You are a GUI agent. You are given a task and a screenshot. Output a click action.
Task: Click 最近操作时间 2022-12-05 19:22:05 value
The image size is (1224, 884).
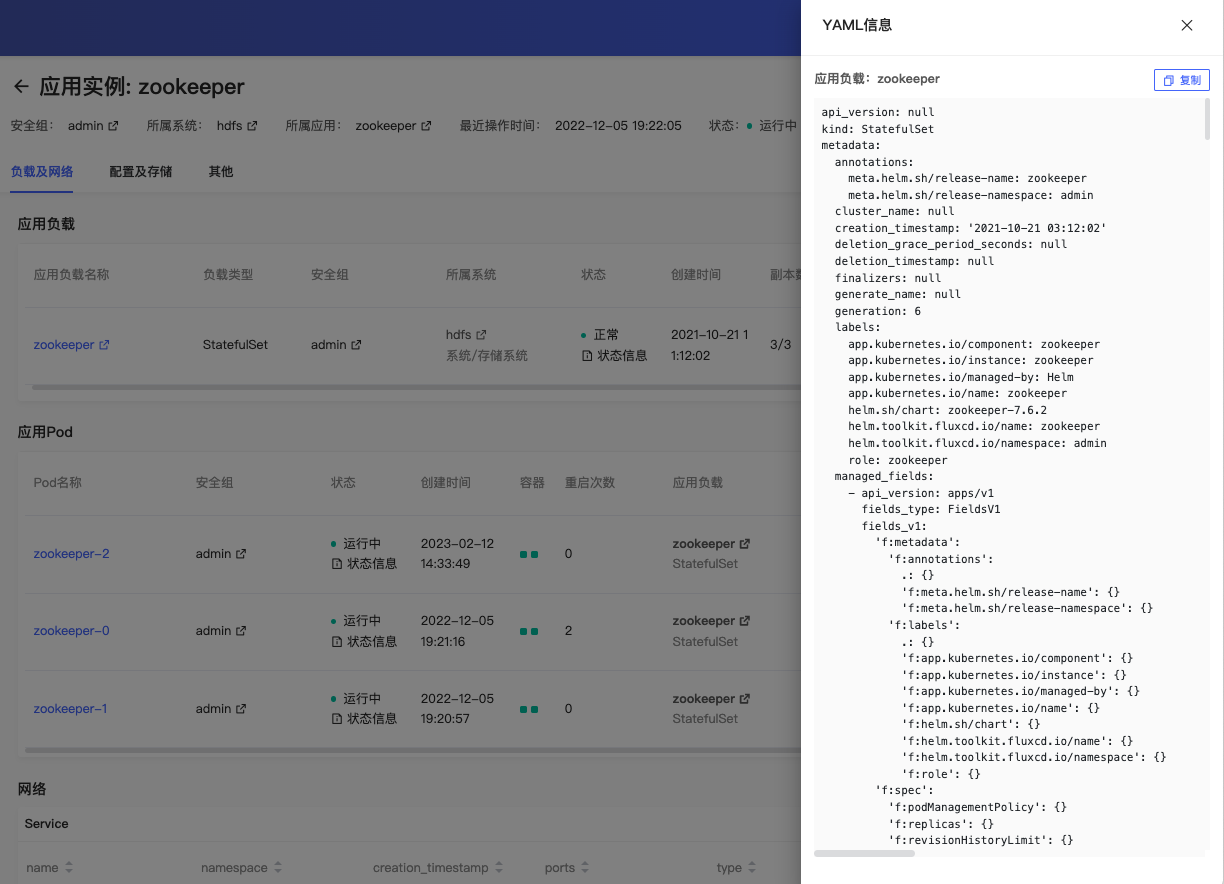coord(618,126)
